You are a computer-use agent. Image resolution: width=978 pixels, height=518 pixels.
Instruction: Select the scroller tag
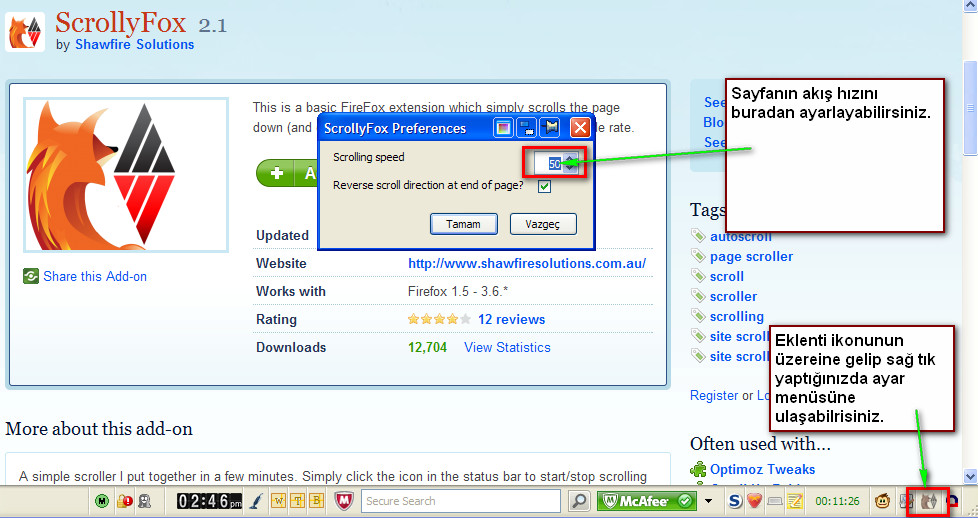[x=734, y=296]
